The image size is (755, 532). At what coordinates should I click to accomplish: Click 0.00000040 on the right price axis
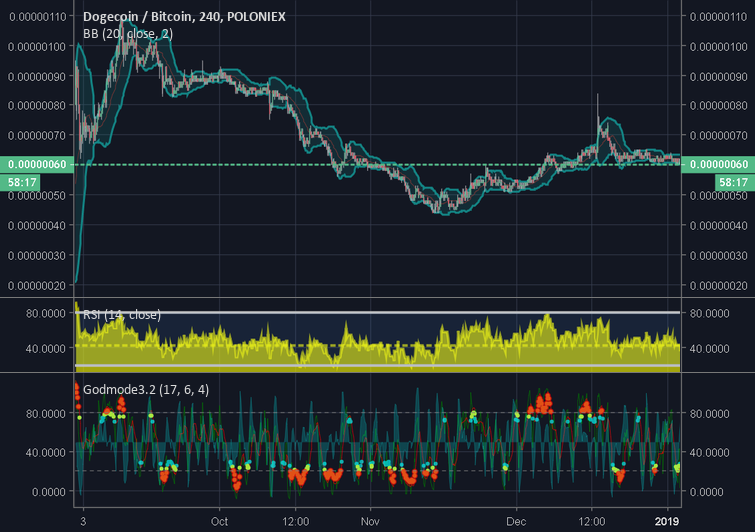tap(718, 225)
